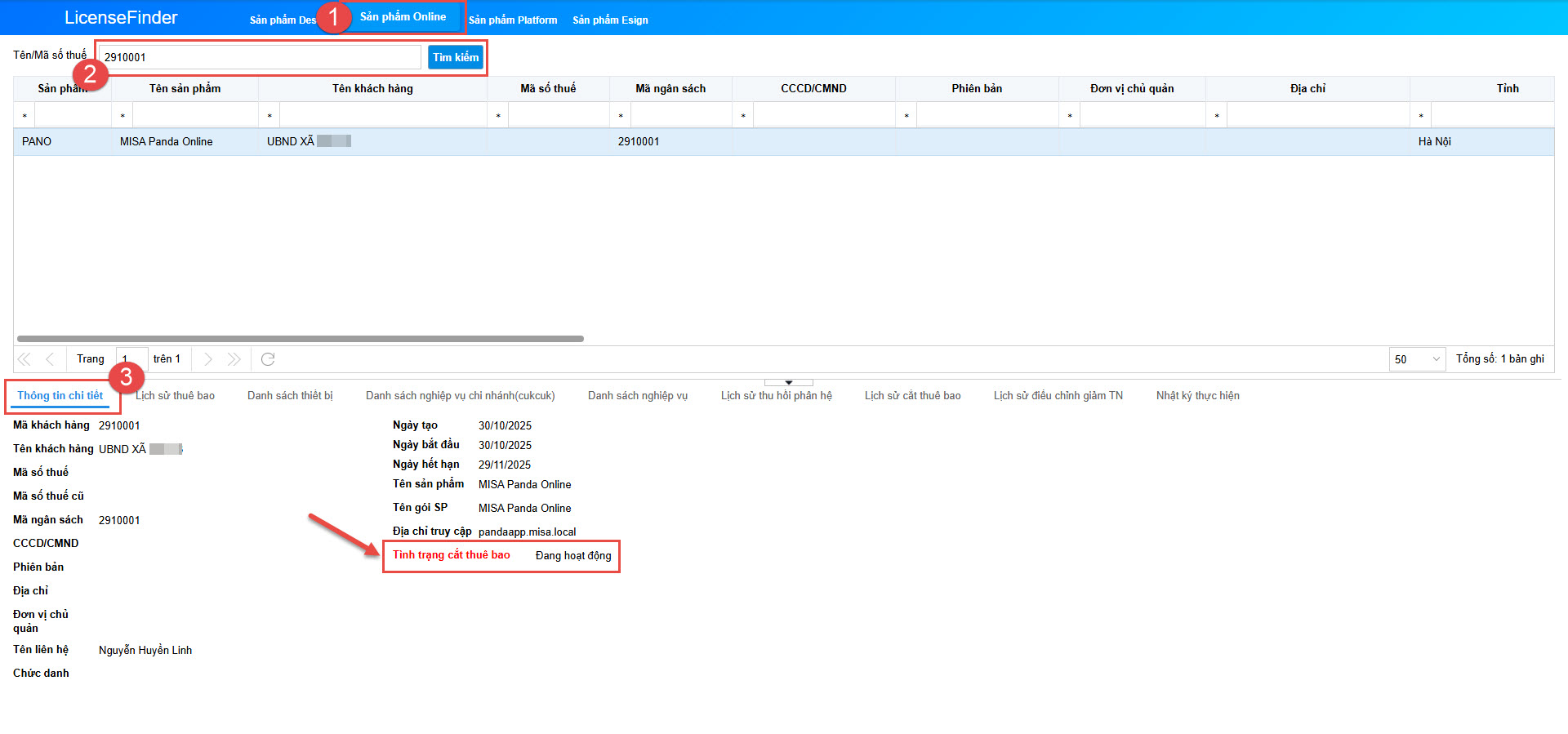The width and height of the screenshot is (1568, 734).
Task: Open Danh sách thiết bị tab
Action: tap(290, 396)
